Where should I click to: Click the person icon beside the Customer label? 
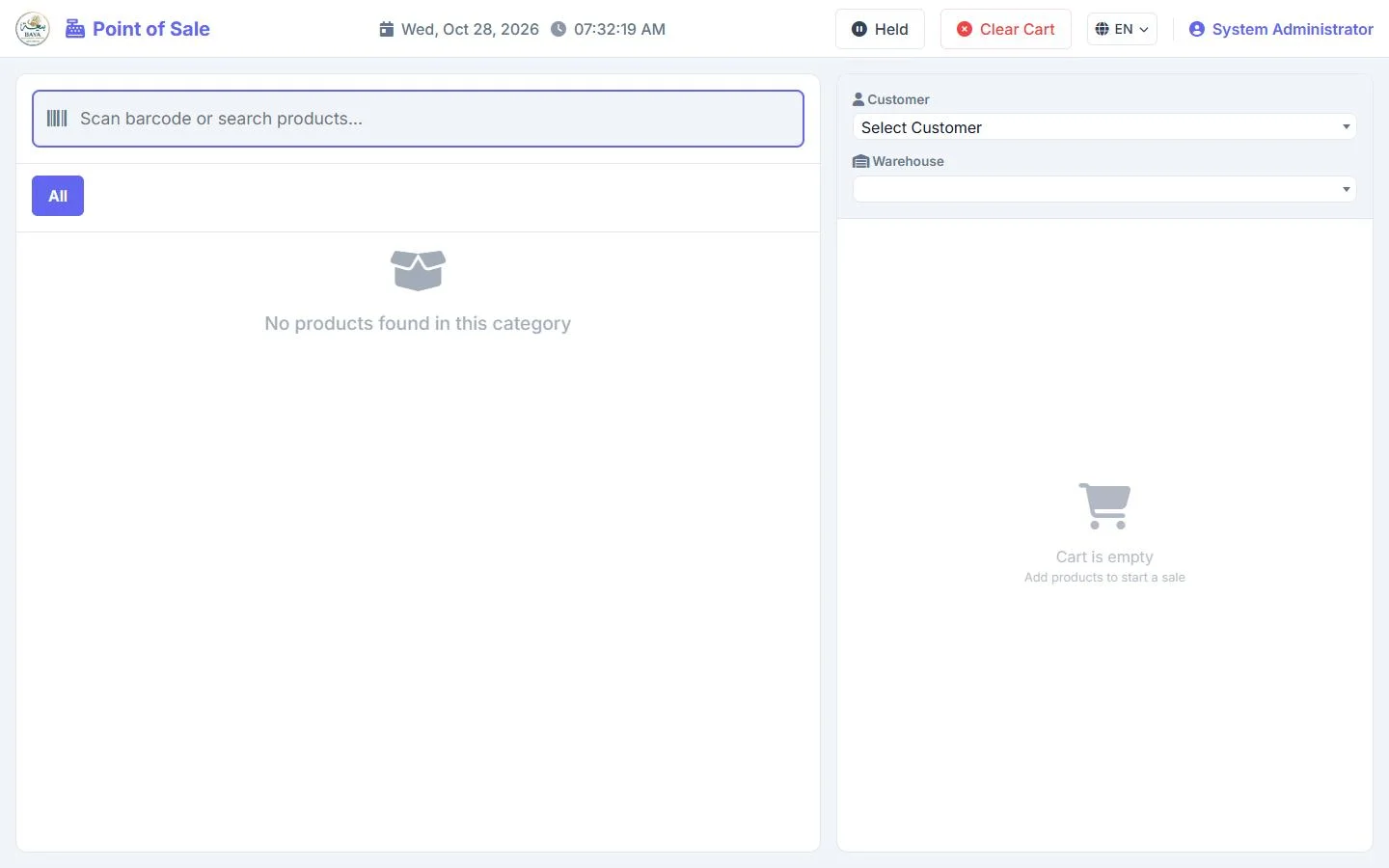(858, 99)
